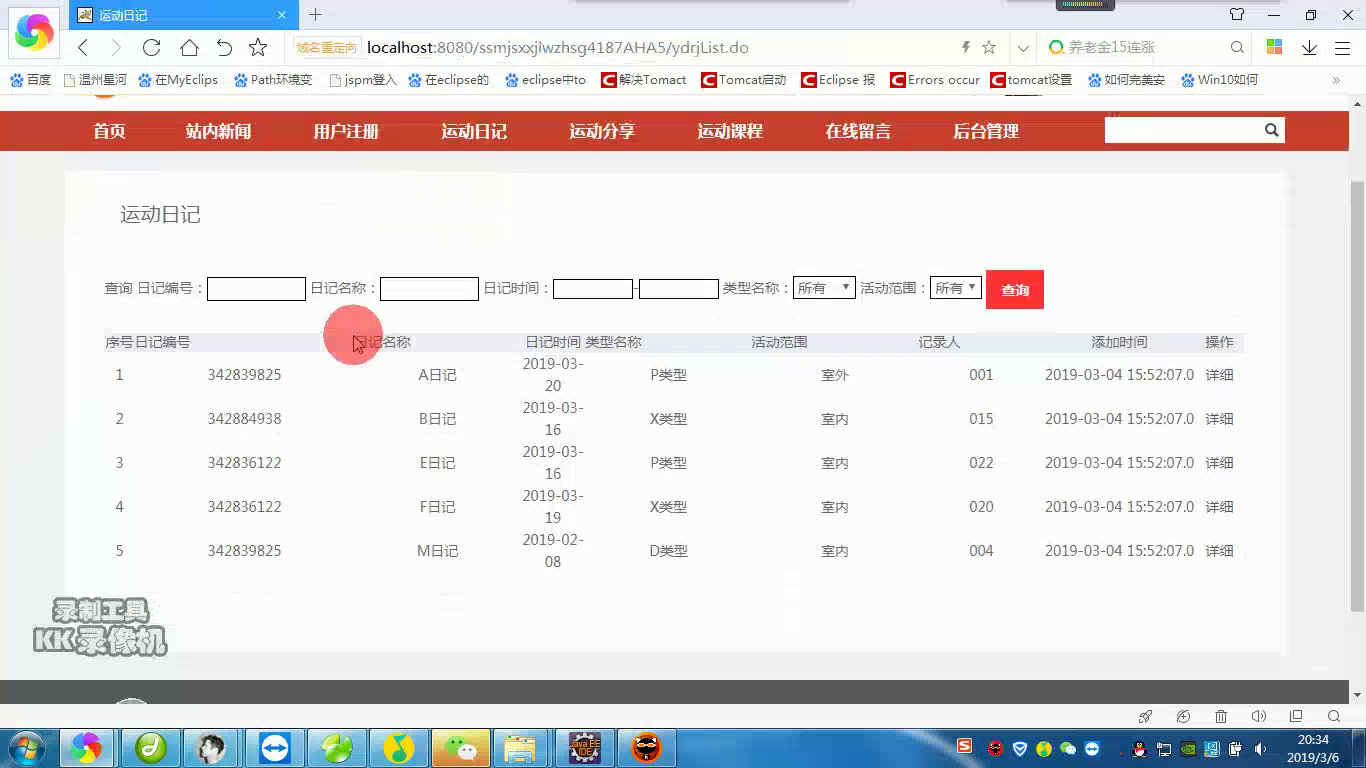Open the Errors occur bookmark

(x=935, y=80)
